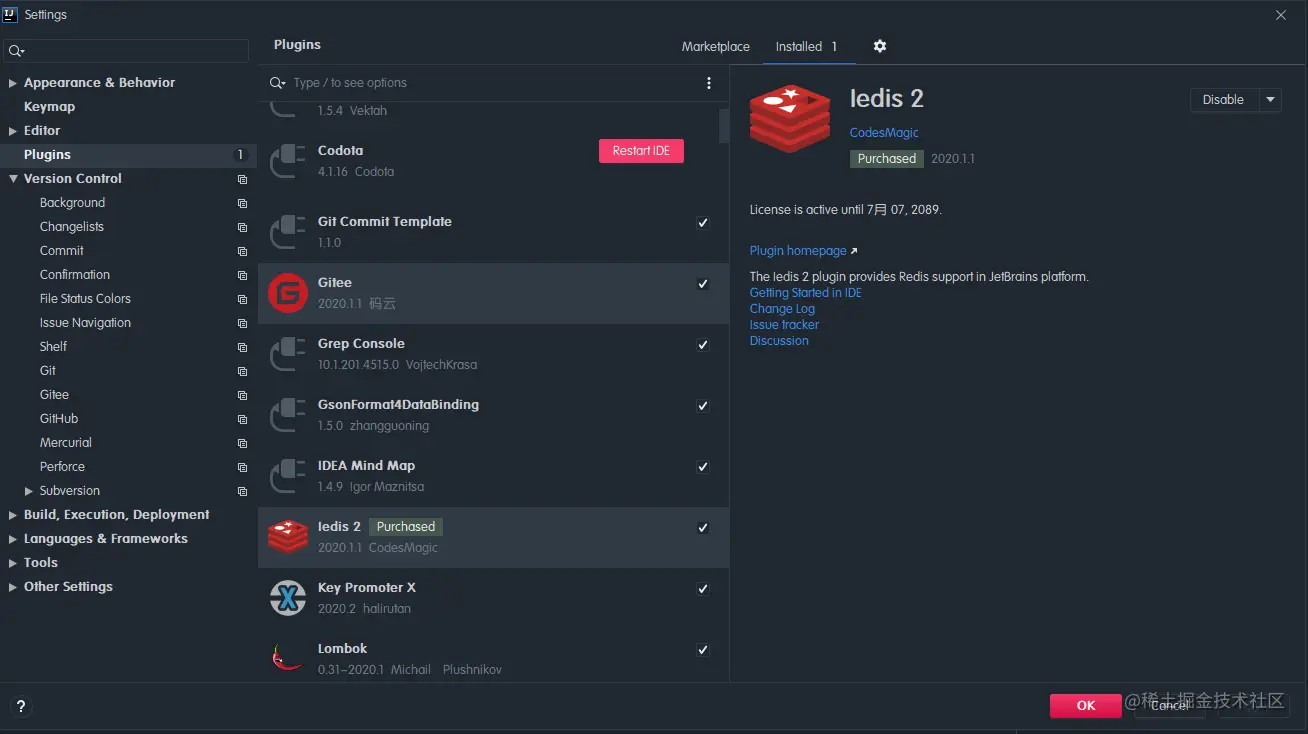Click the Grep Console plug icon
Viewport: 1308px width, 734px height.
click(x=288, y=354)
